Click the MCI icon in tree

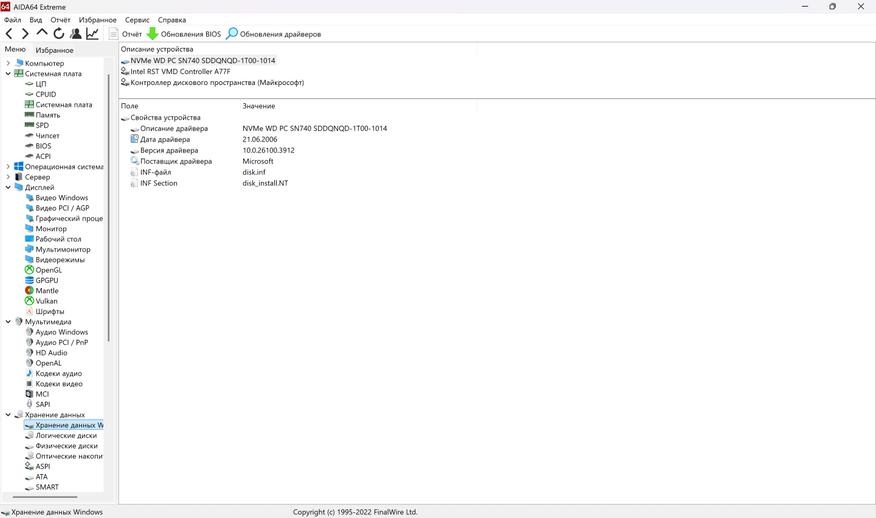tap(30, 394)
